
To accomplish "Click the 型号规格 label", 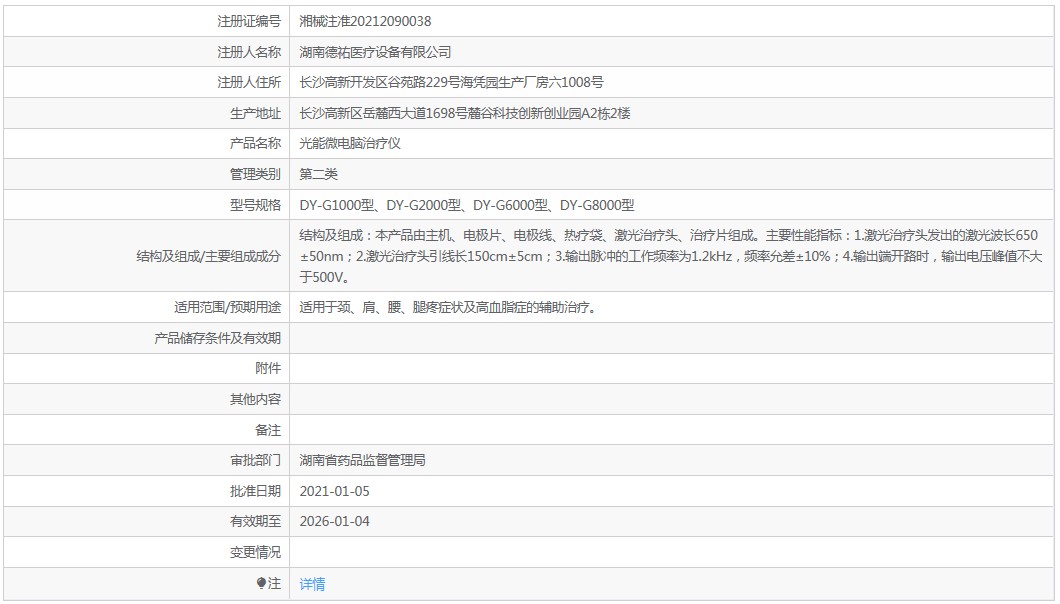I will 255,205.
